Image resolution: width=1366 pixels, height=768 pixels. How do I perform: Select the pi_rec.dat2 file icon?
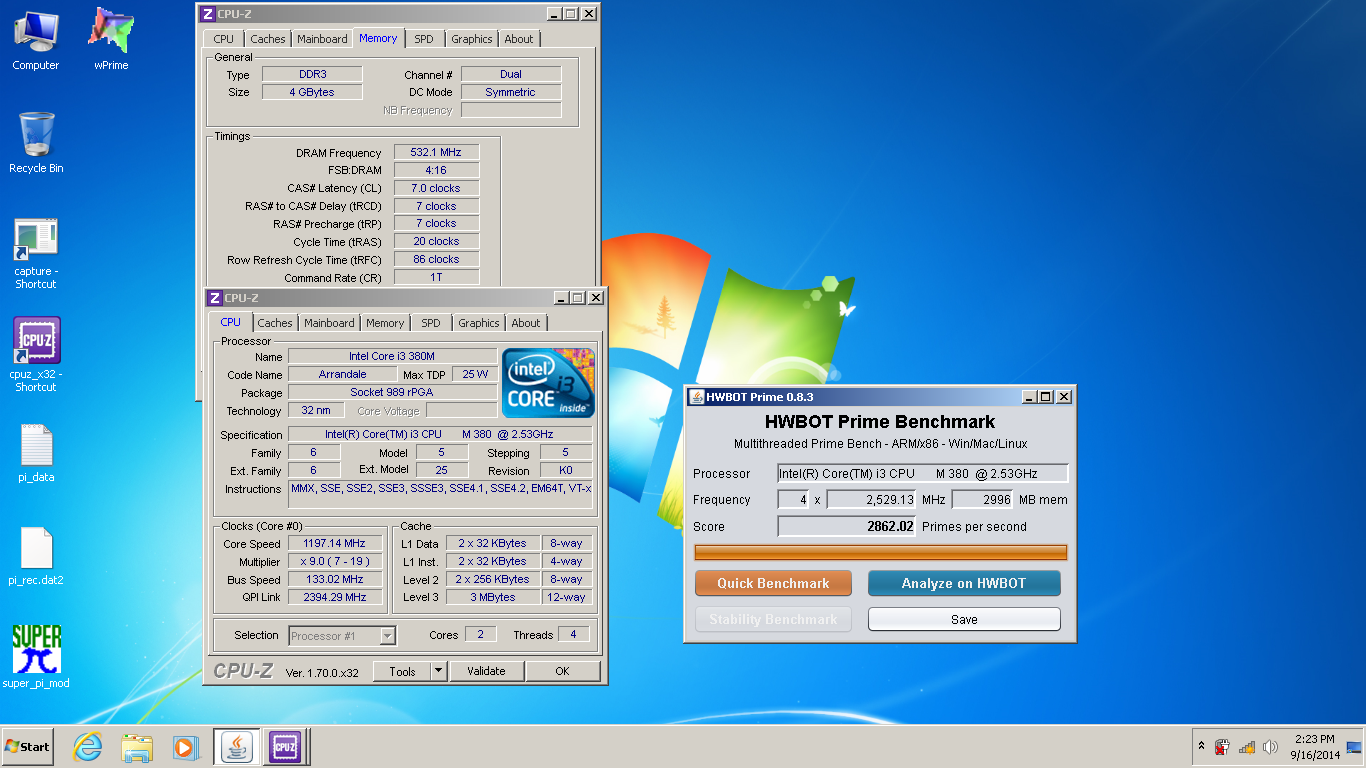[x=36, y=556]
